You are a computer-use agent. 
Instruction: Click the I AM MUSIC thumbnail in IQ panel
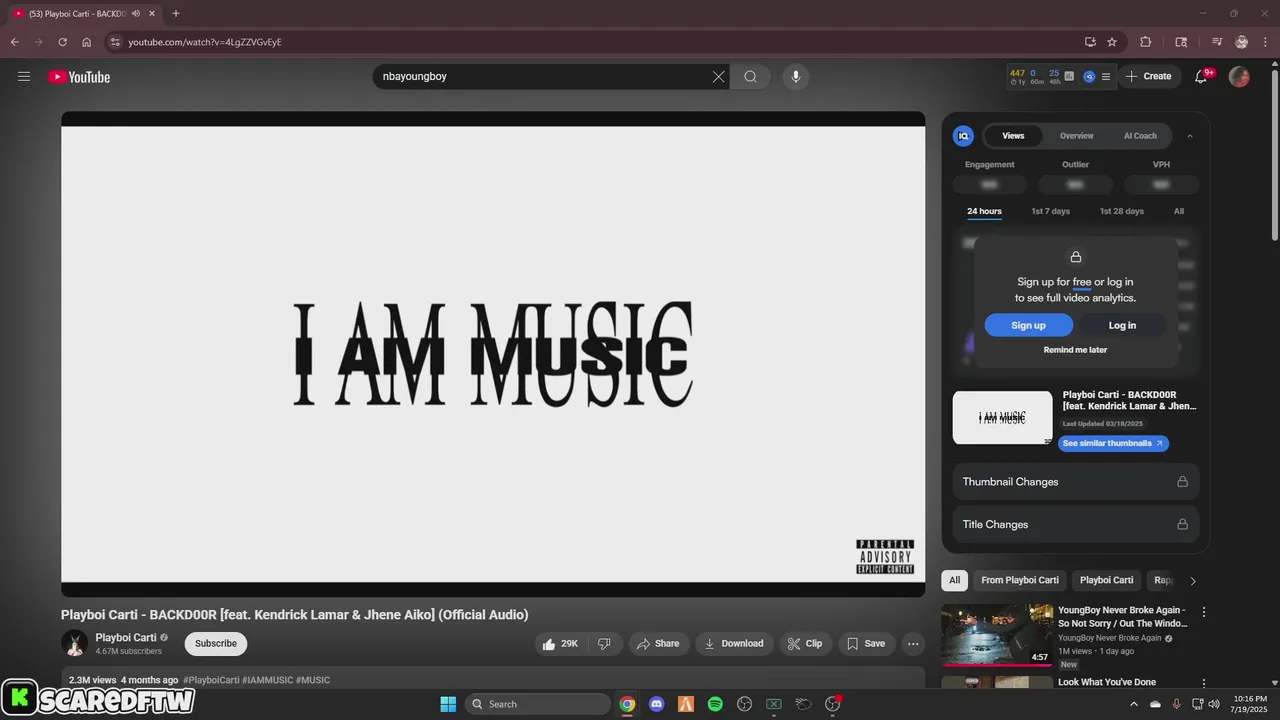1002,417
